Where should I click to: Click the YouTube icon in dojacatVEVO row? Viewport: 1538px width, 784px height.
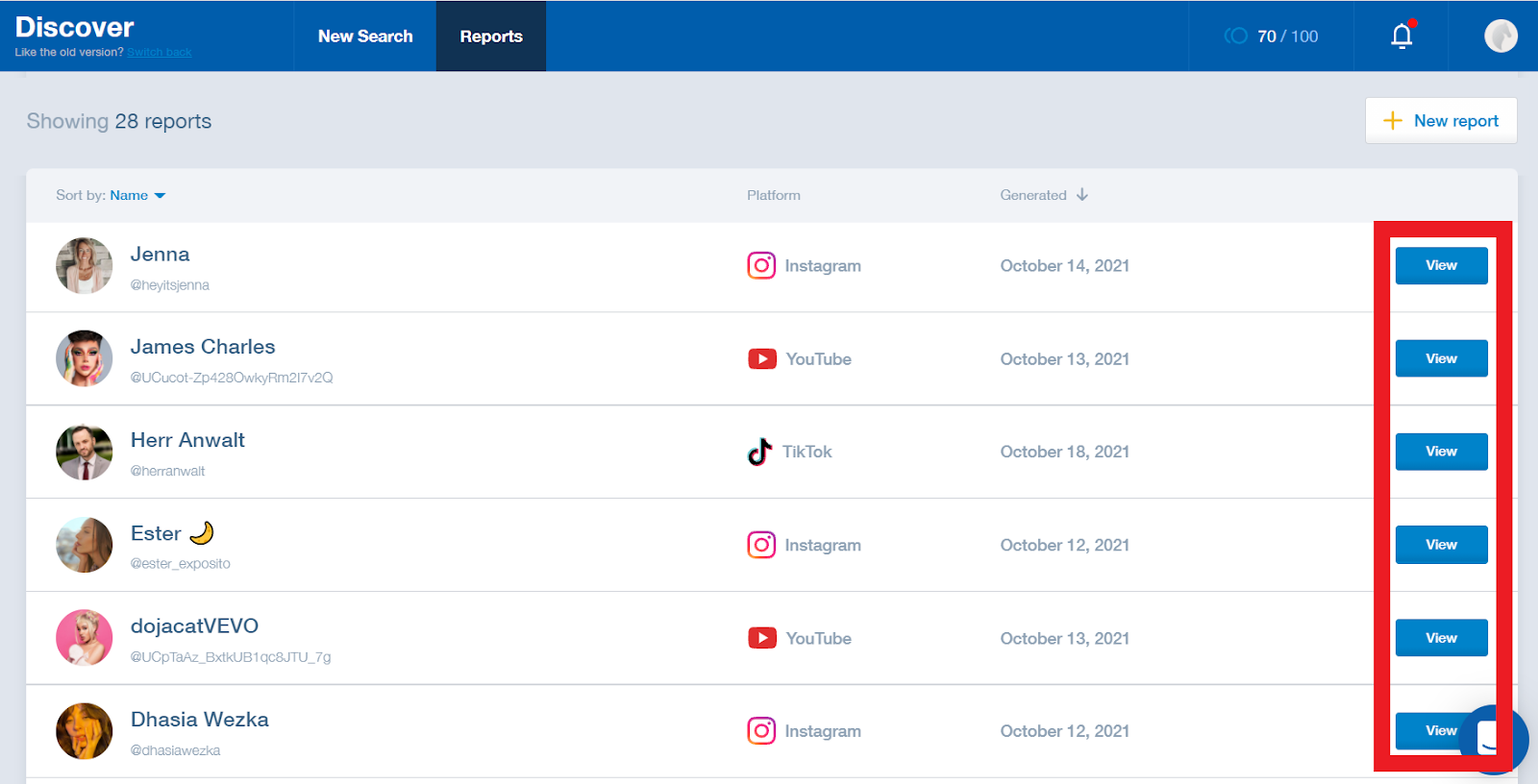pyautogui.click(x=762, y=638)
